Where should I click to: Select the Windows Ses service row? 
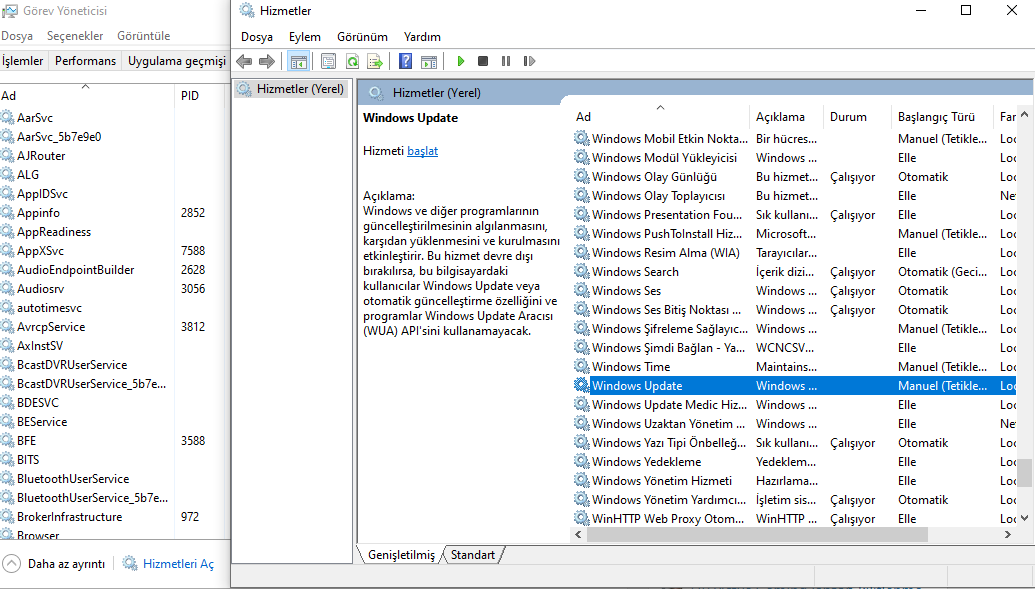pos(795,291)
